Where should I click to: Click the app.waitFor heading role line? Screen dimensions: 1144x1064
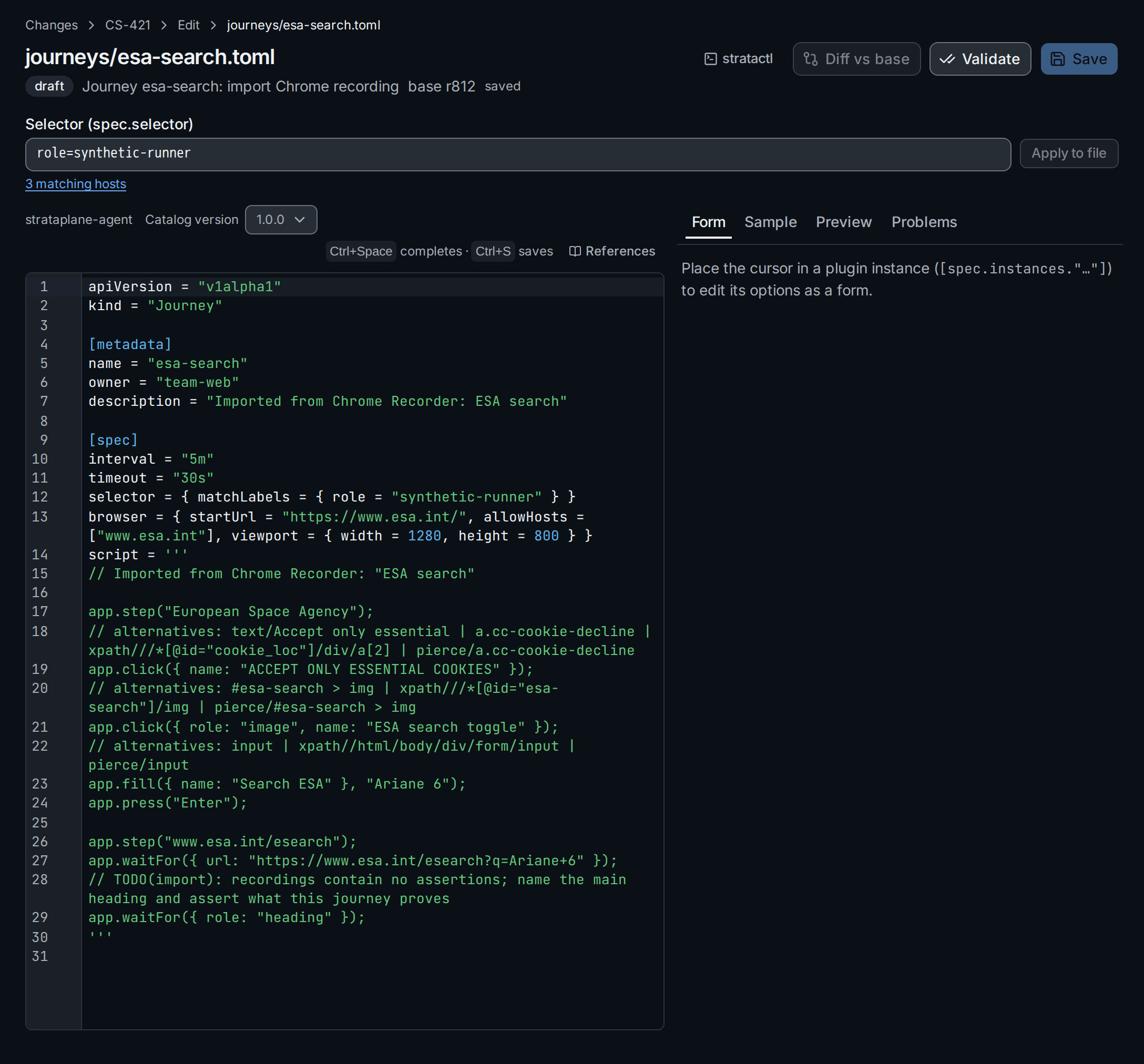[x=227, y=917]
